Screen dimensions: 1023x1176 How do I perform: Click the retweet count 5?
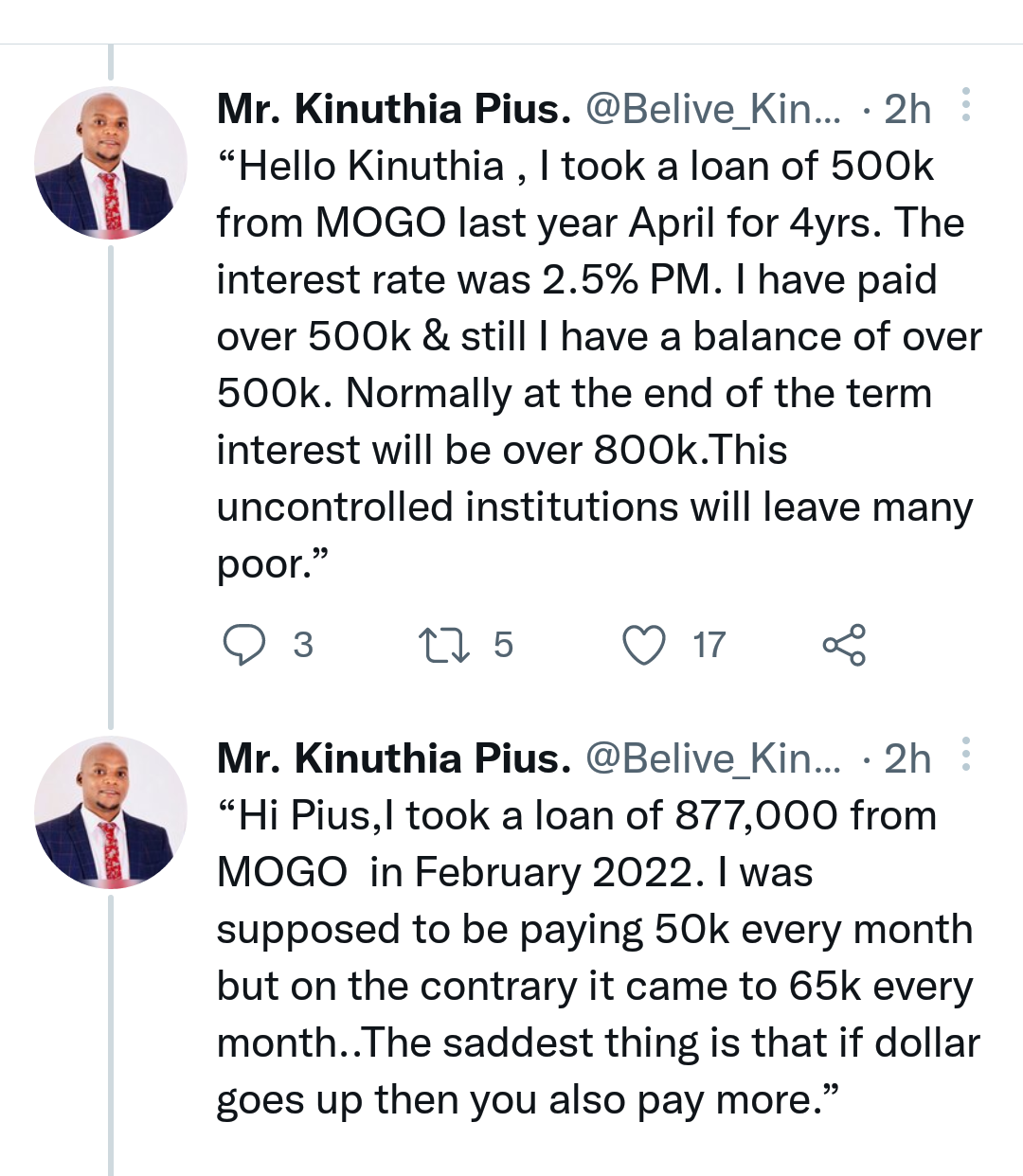tap(503, 645)
